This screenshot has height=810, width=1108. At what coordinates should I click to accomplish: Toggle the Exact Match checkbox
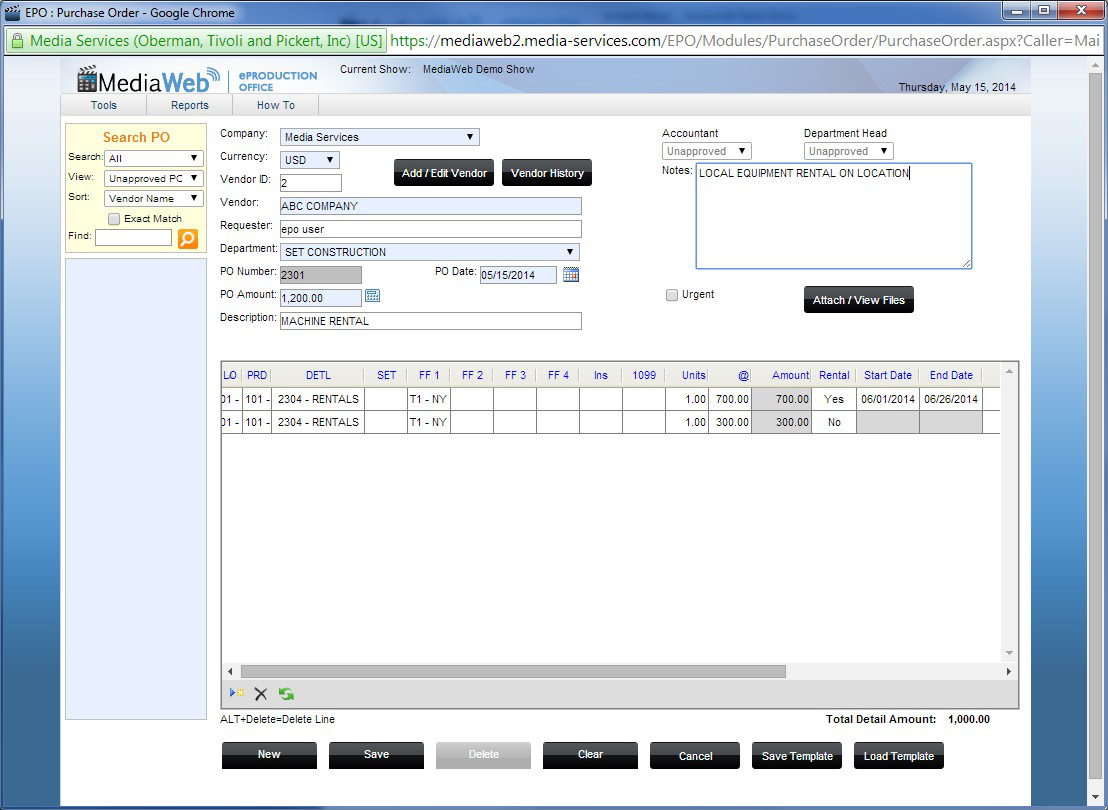tap(114, 219)
